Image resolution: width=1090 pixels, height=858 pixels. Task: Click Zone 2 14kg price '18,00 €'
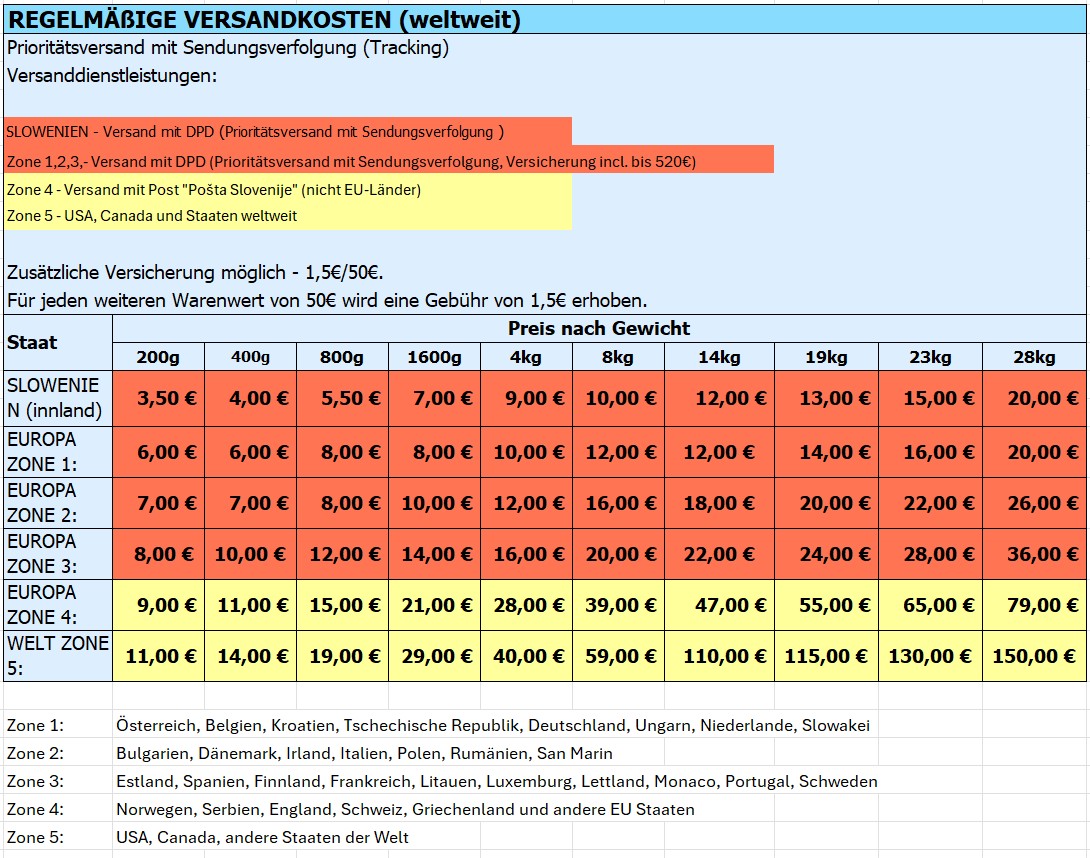point(719,503)
